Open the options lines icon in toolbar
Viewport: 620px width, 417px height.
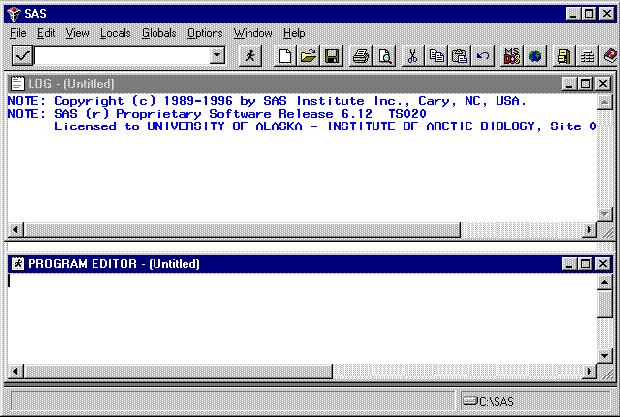pos(587,56)
